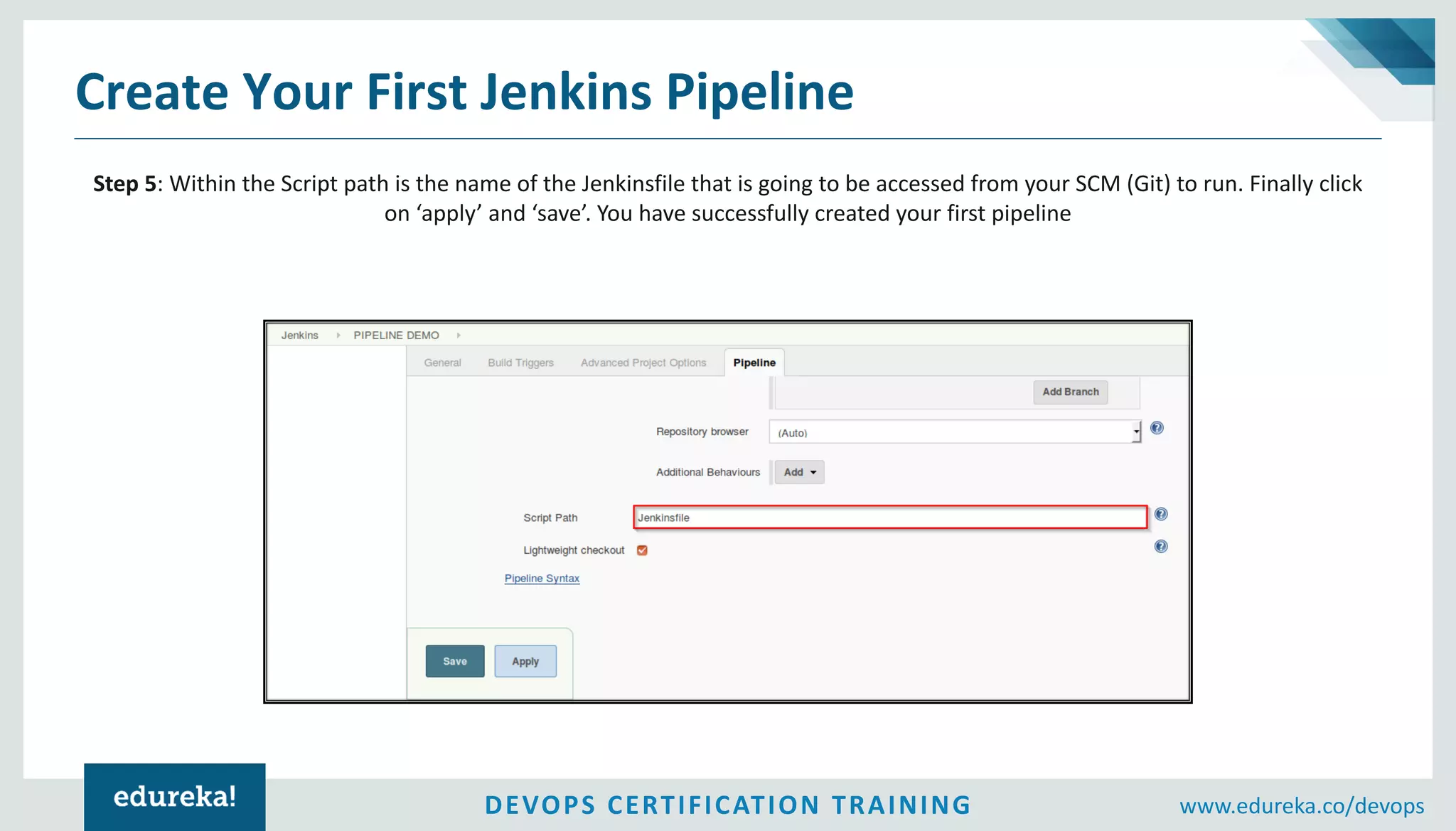Screen dimensions: 1456x831
Task: Click the Additional Behaviours label
Action: [708, 472]
